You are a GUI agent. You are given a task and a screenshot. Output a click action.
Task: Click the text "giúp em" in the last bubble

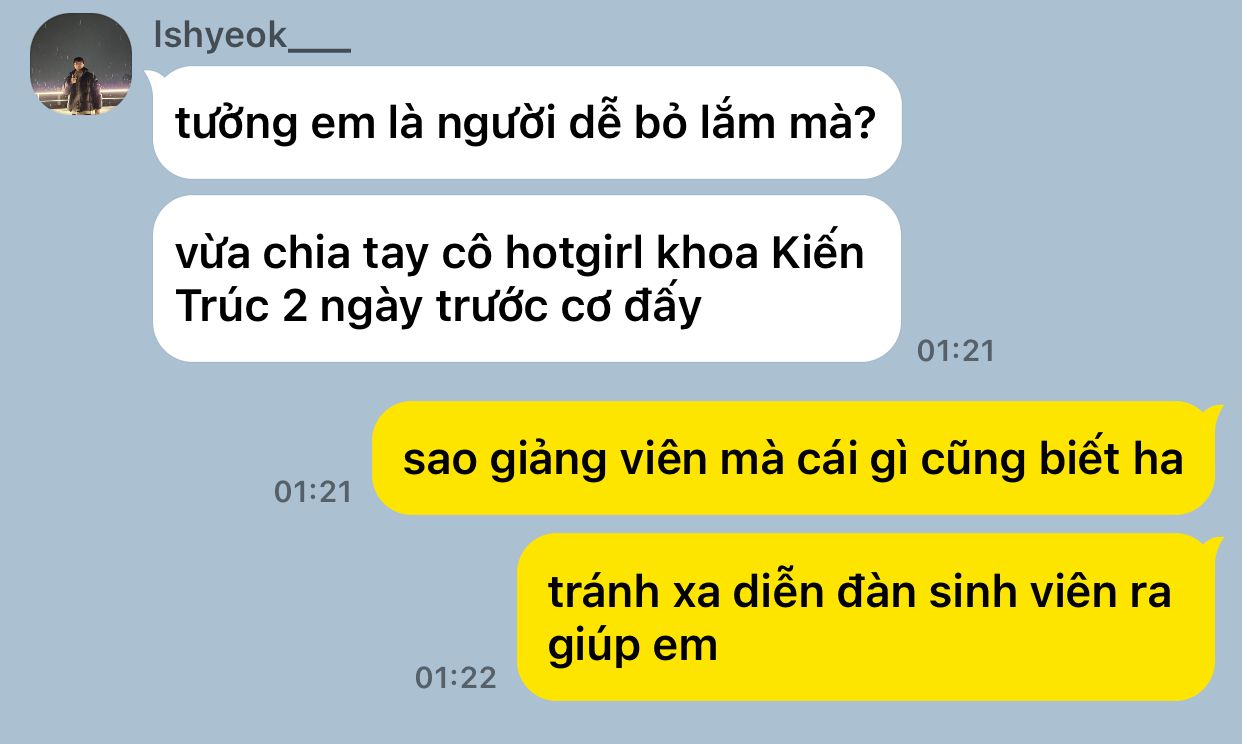(x=633, y=646)
